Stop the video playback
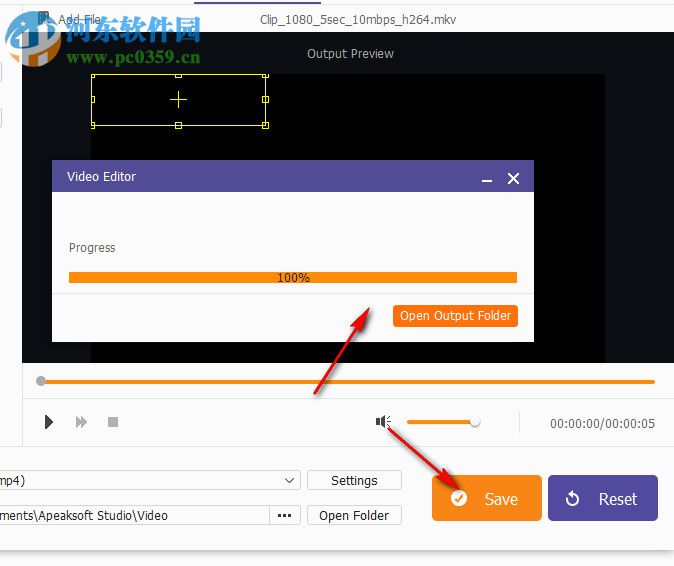Image resolution: width=674 pixels, height=566 pixels. [x=113, y=422]
